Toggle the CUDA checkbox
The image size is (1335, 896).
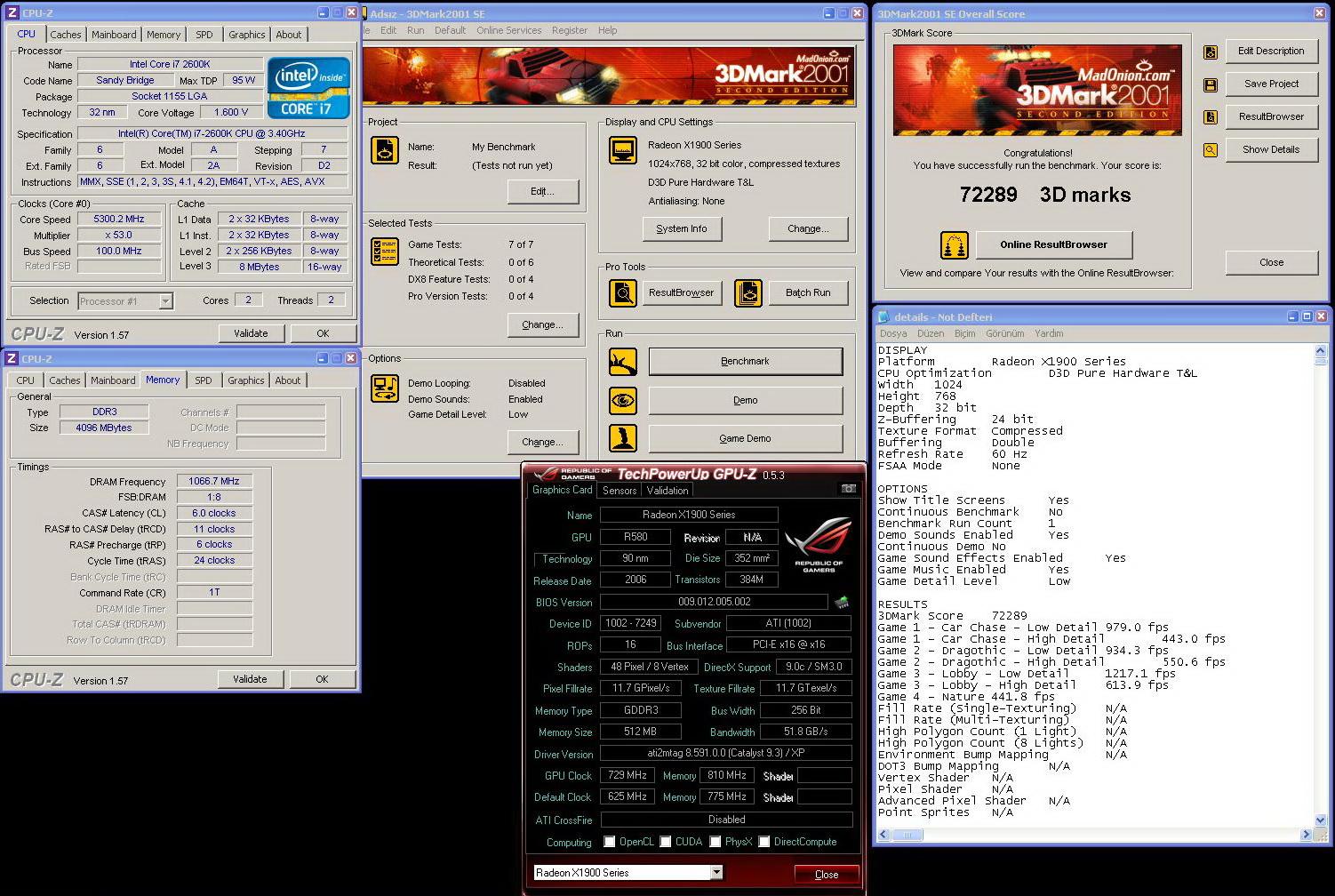tap(665, 842)
